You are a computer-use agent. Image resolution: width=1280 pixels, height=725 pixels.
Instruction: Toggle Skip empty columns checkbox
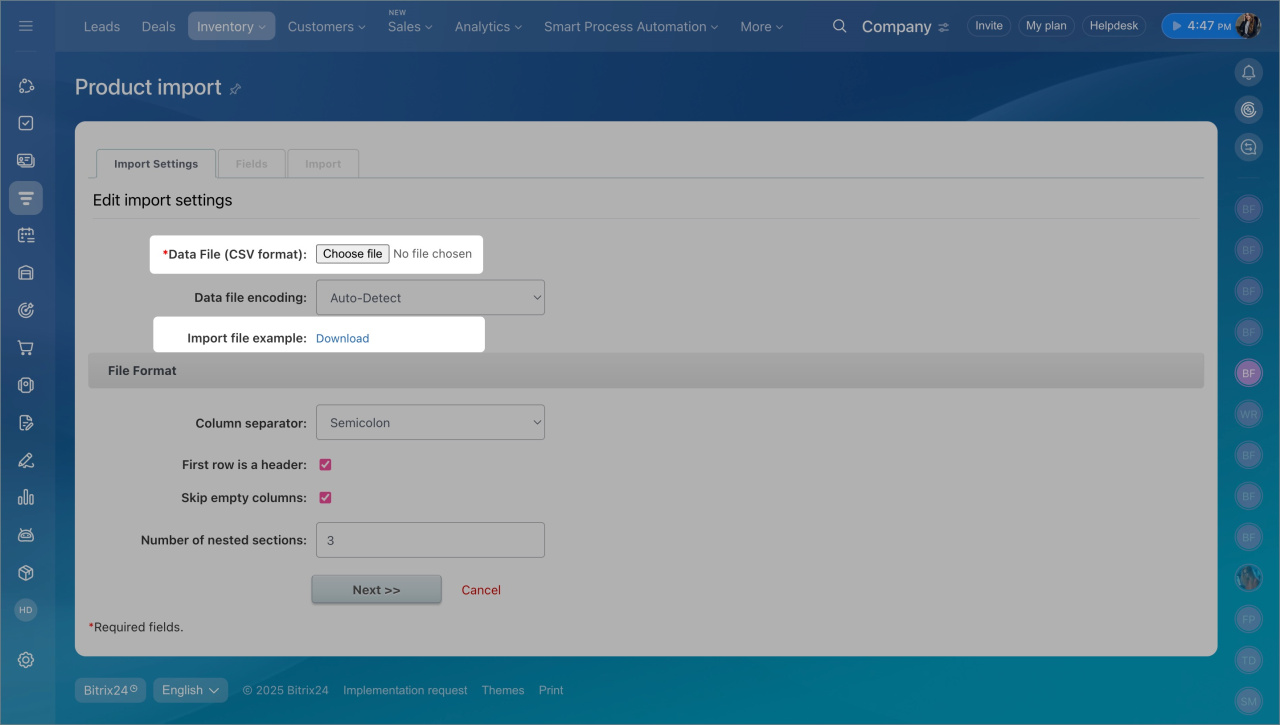coord(325,498)
